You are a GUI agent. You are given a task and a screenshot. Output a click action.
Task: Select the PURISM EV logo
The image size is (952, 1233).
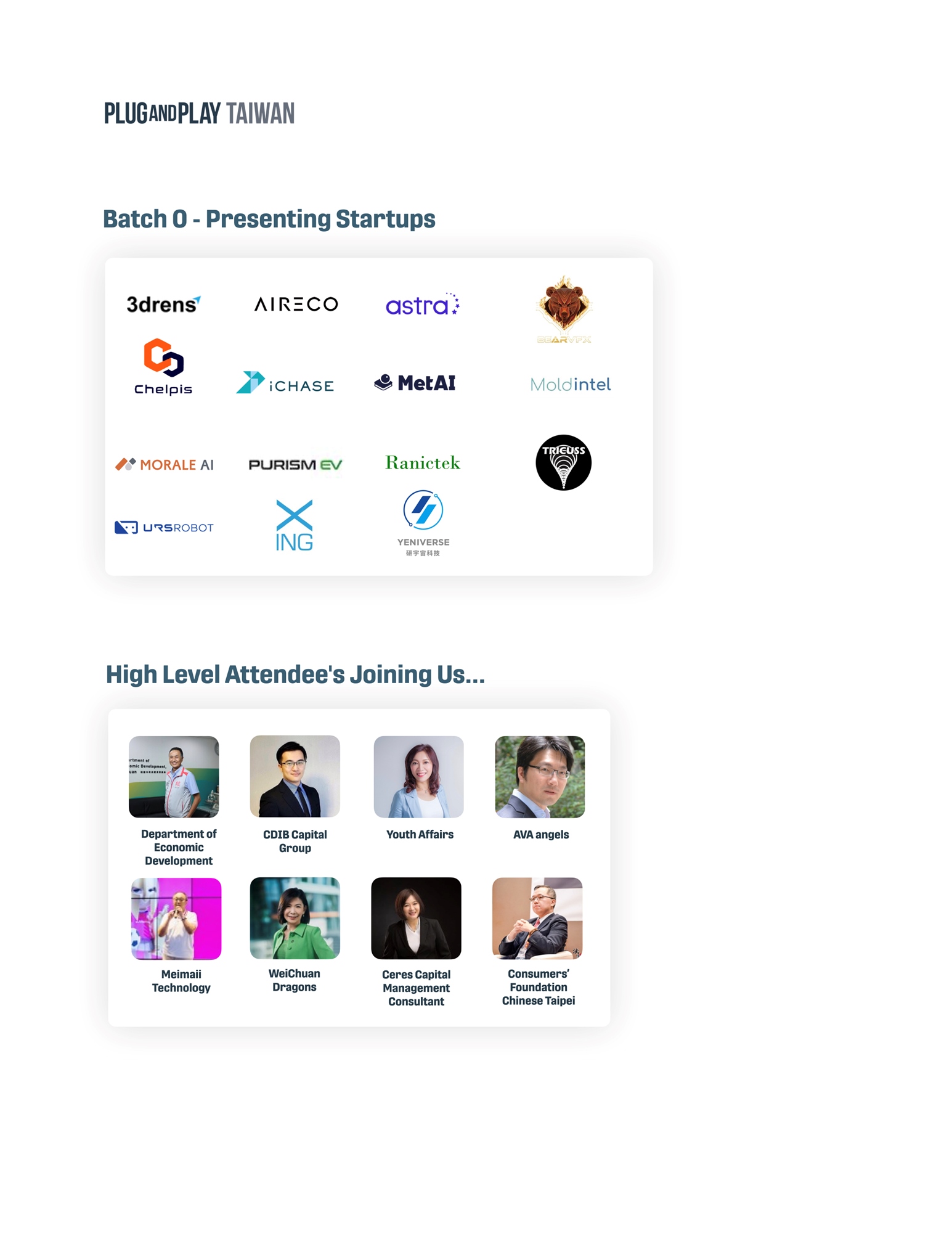(295, 464)
